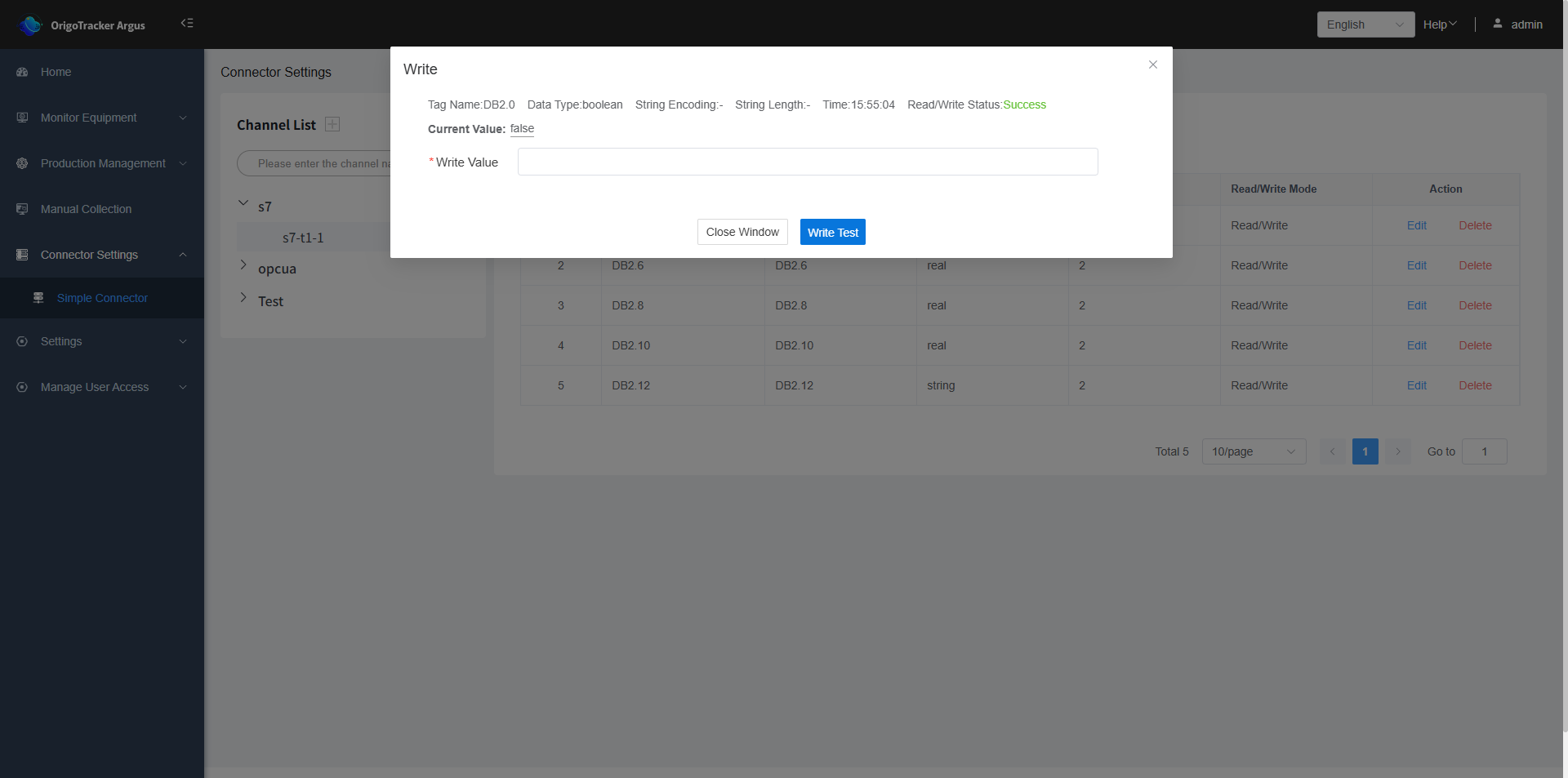Click the Manual Collection sidebar icon

coord(22,210)
